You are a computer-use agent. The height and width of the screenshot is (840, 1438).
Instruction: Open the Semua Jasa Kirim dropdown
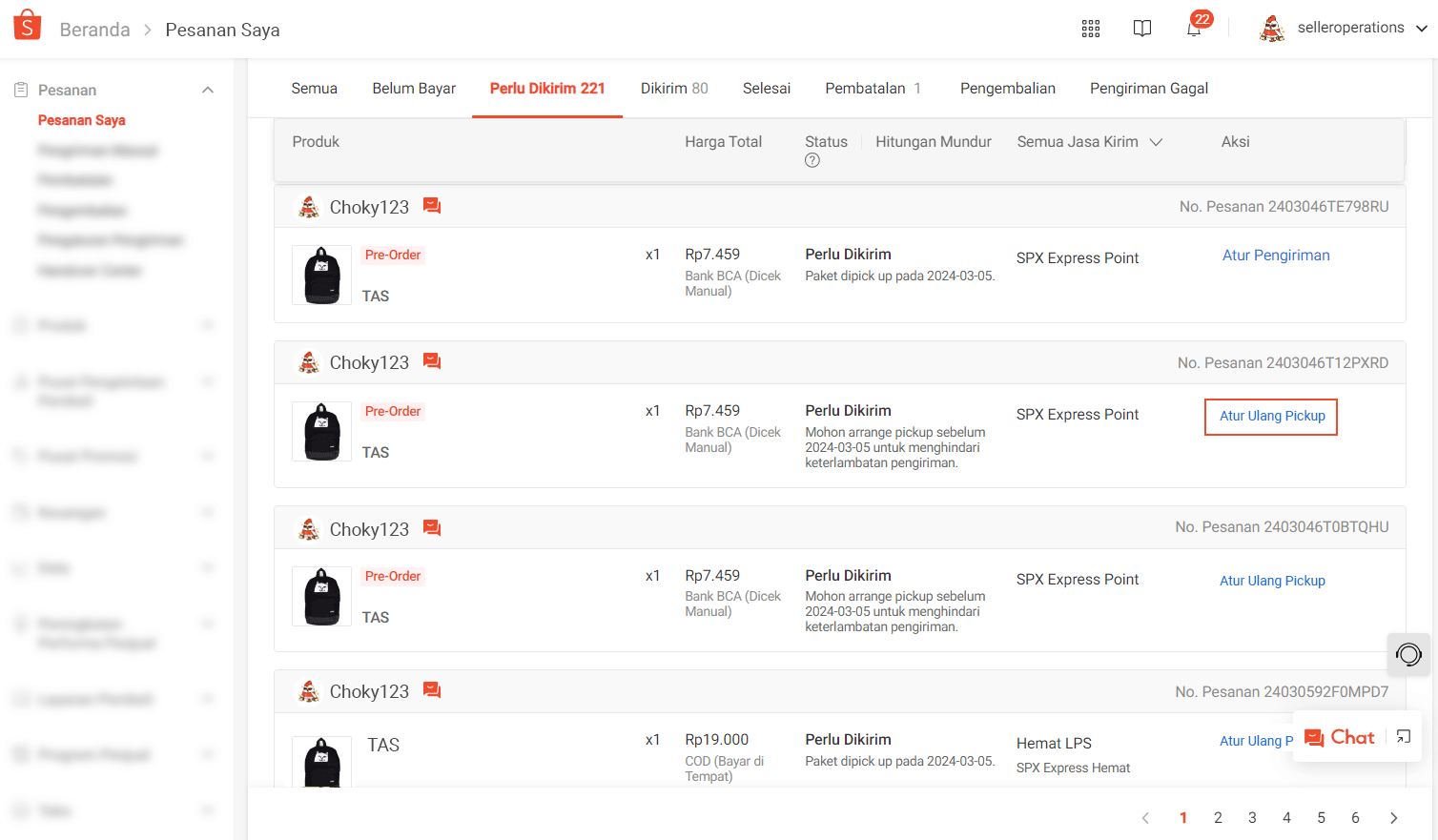pyautogui.click(x=1089, y=142)
